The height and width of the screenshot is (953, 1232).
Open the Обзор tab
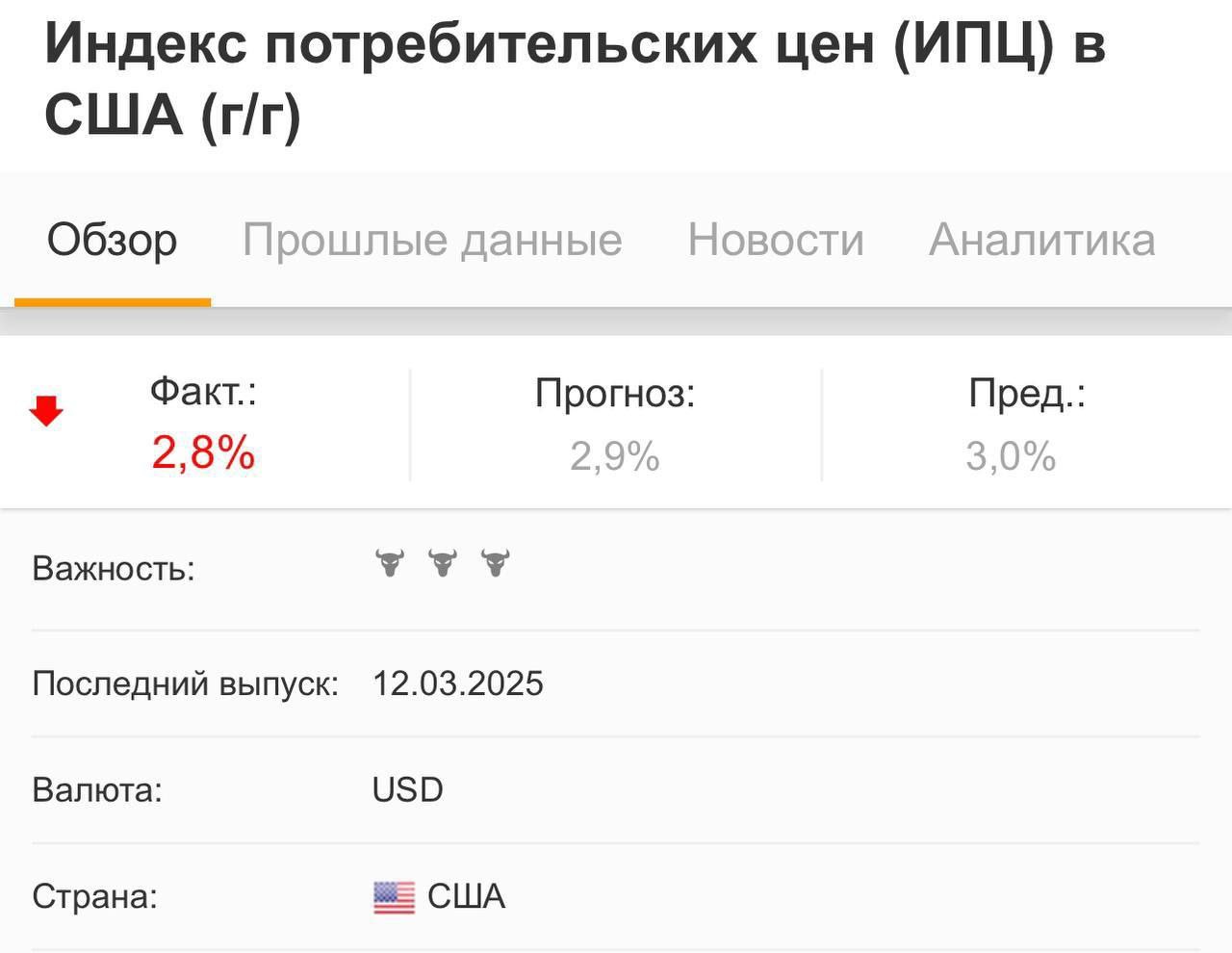pos(113,240)
